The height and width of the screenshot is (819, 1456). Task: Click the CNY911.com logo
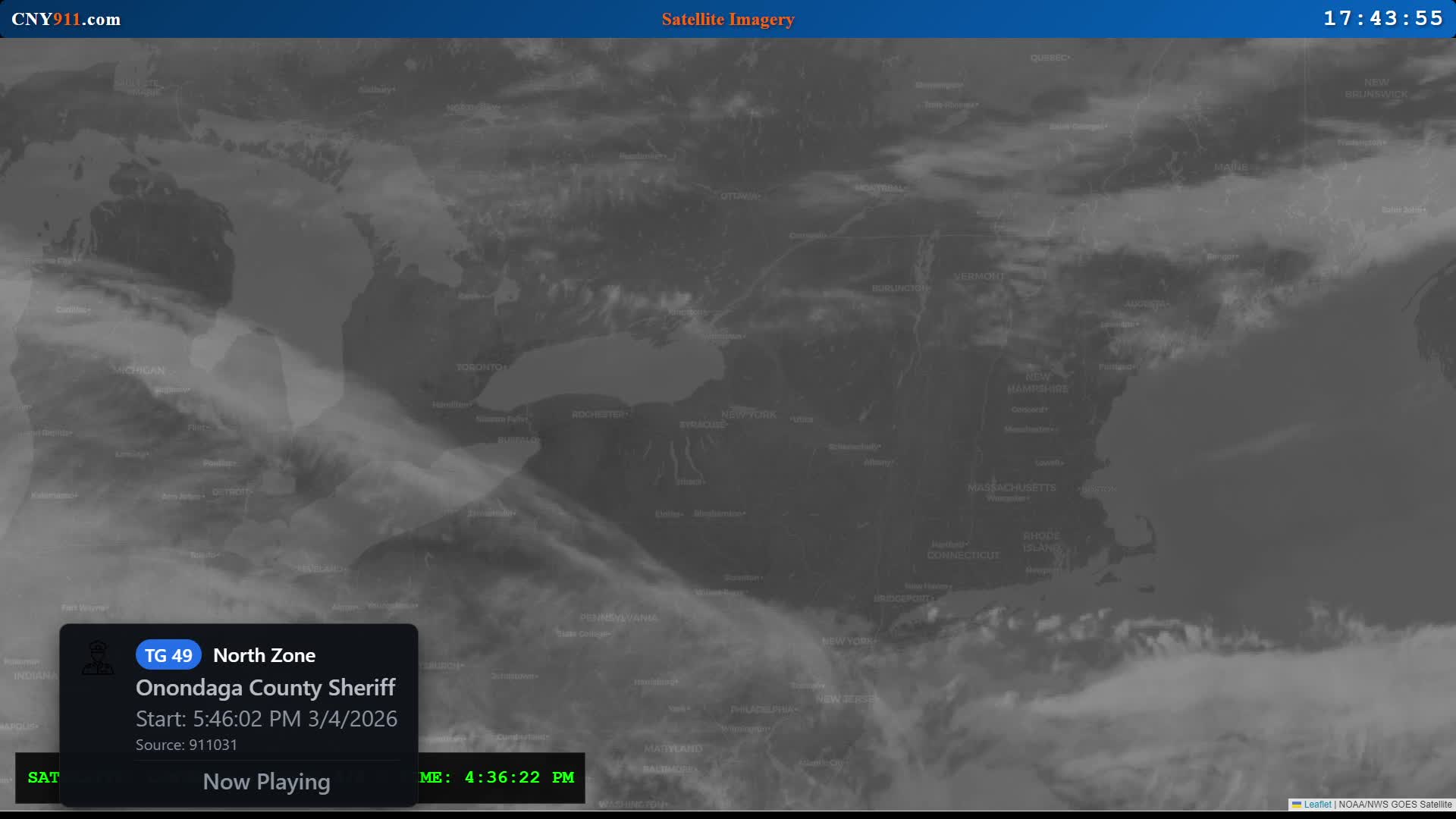pyautogui.click(x=66, y=19)
